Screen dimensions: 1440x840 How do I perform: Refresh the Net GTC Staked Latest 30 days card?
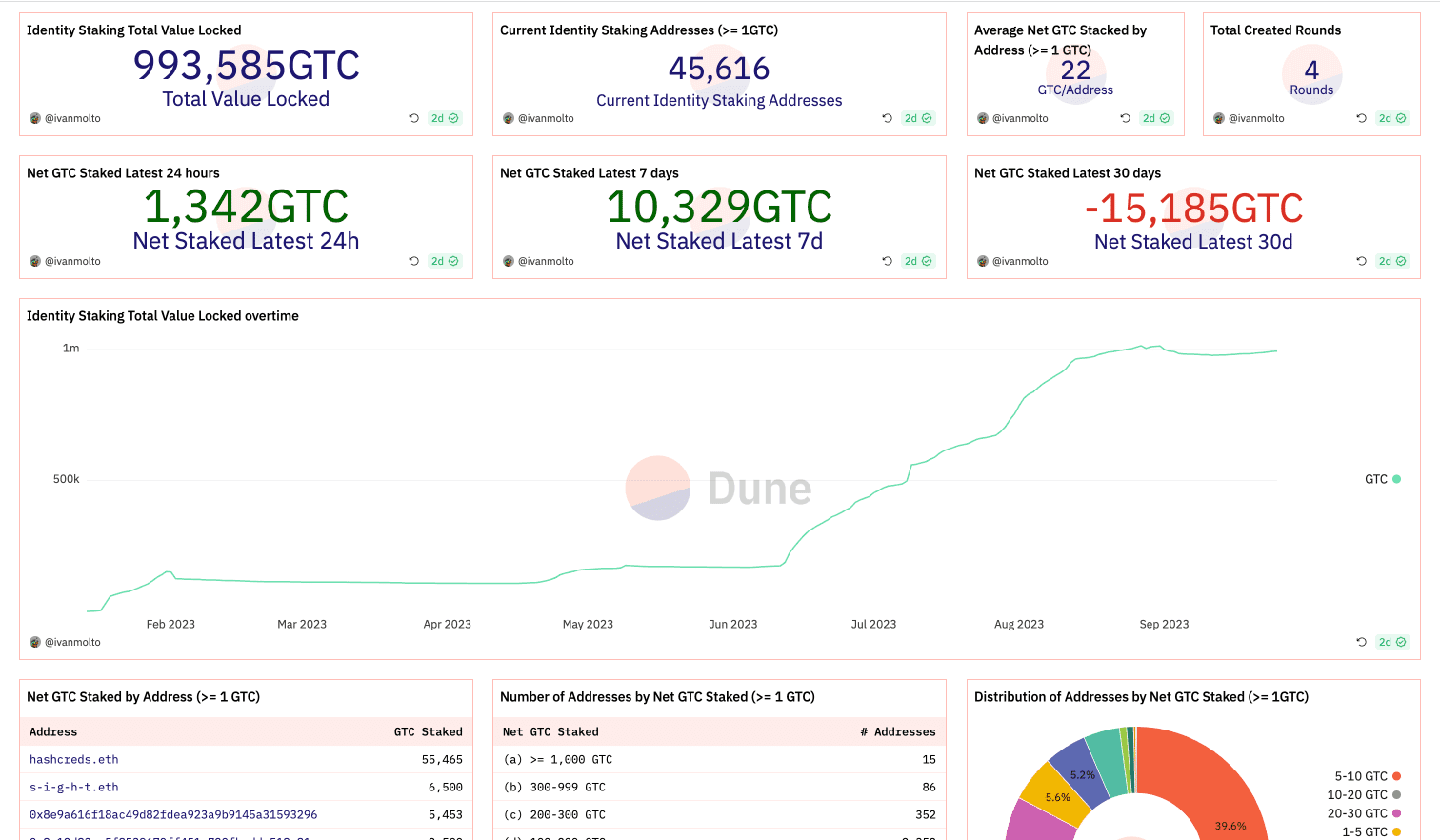pos(1361,261)
